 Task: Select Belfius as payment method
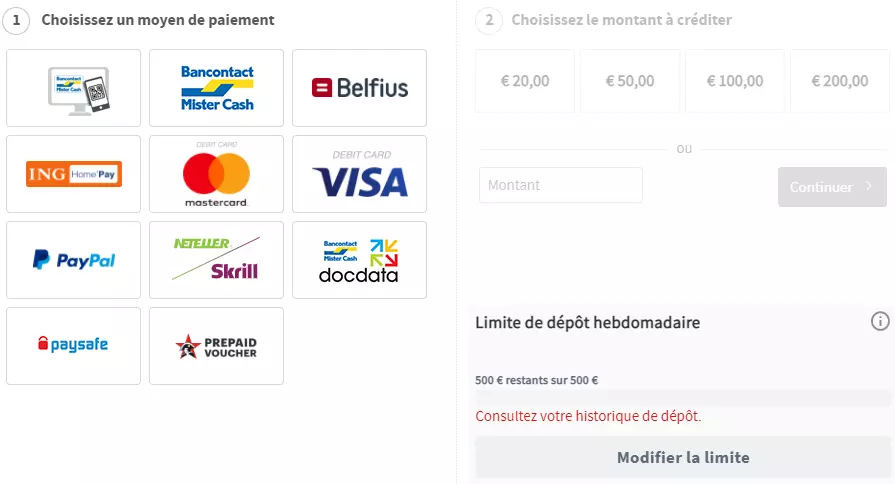pyautogui.click(x=360, y=88)
